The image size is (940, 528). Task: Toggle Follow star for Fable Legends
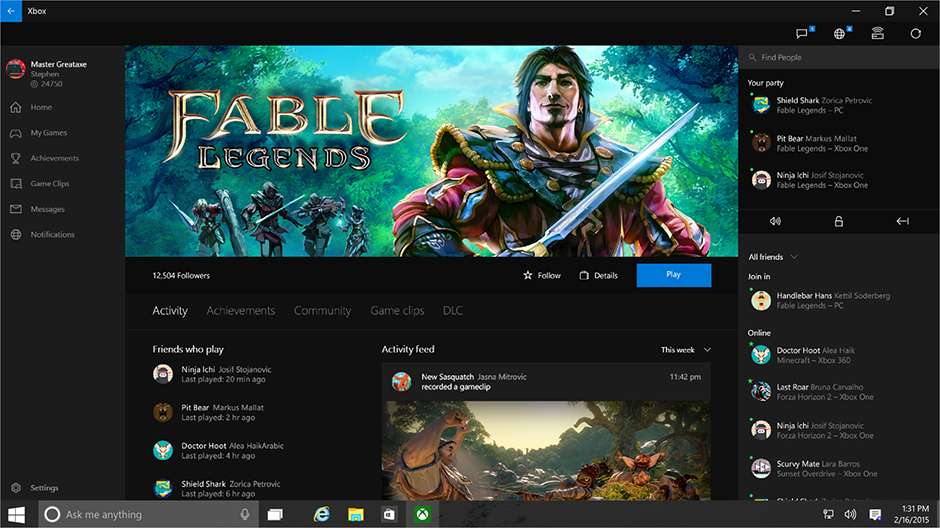point(542,275)
